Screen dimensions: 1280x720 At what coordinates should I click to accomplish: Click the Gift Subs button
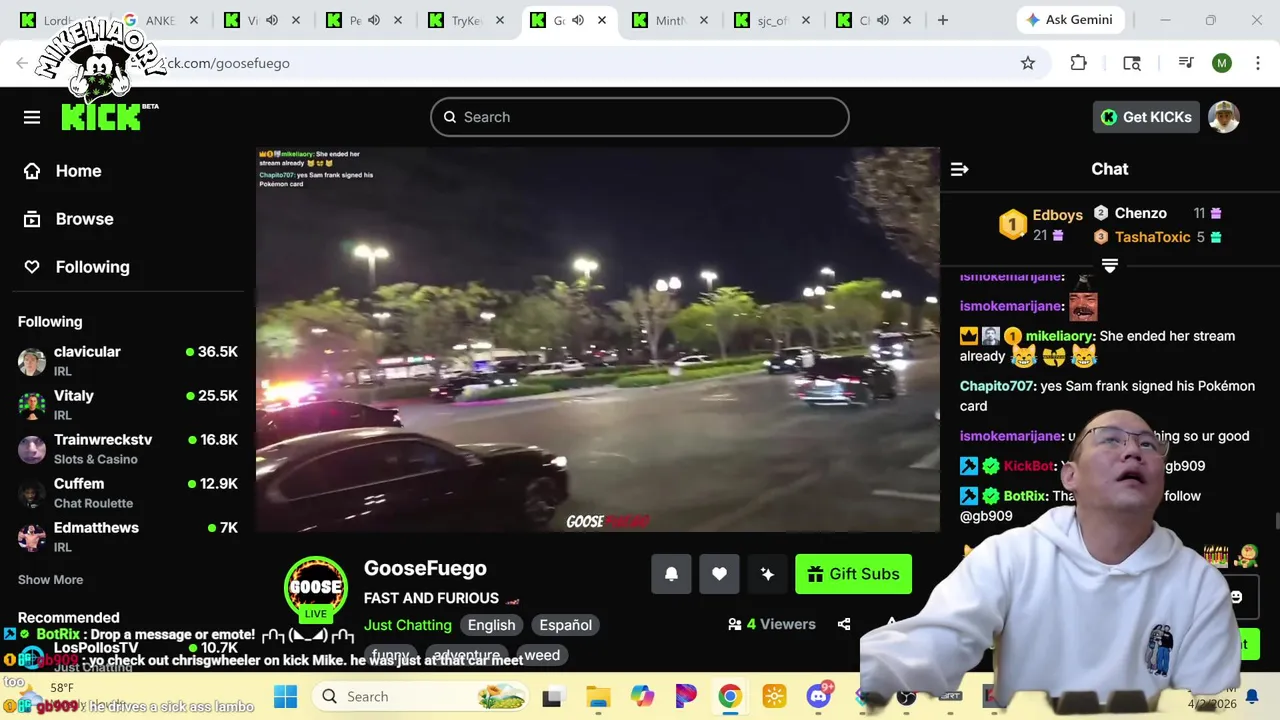pyautogui.click(x=853, y=574)
